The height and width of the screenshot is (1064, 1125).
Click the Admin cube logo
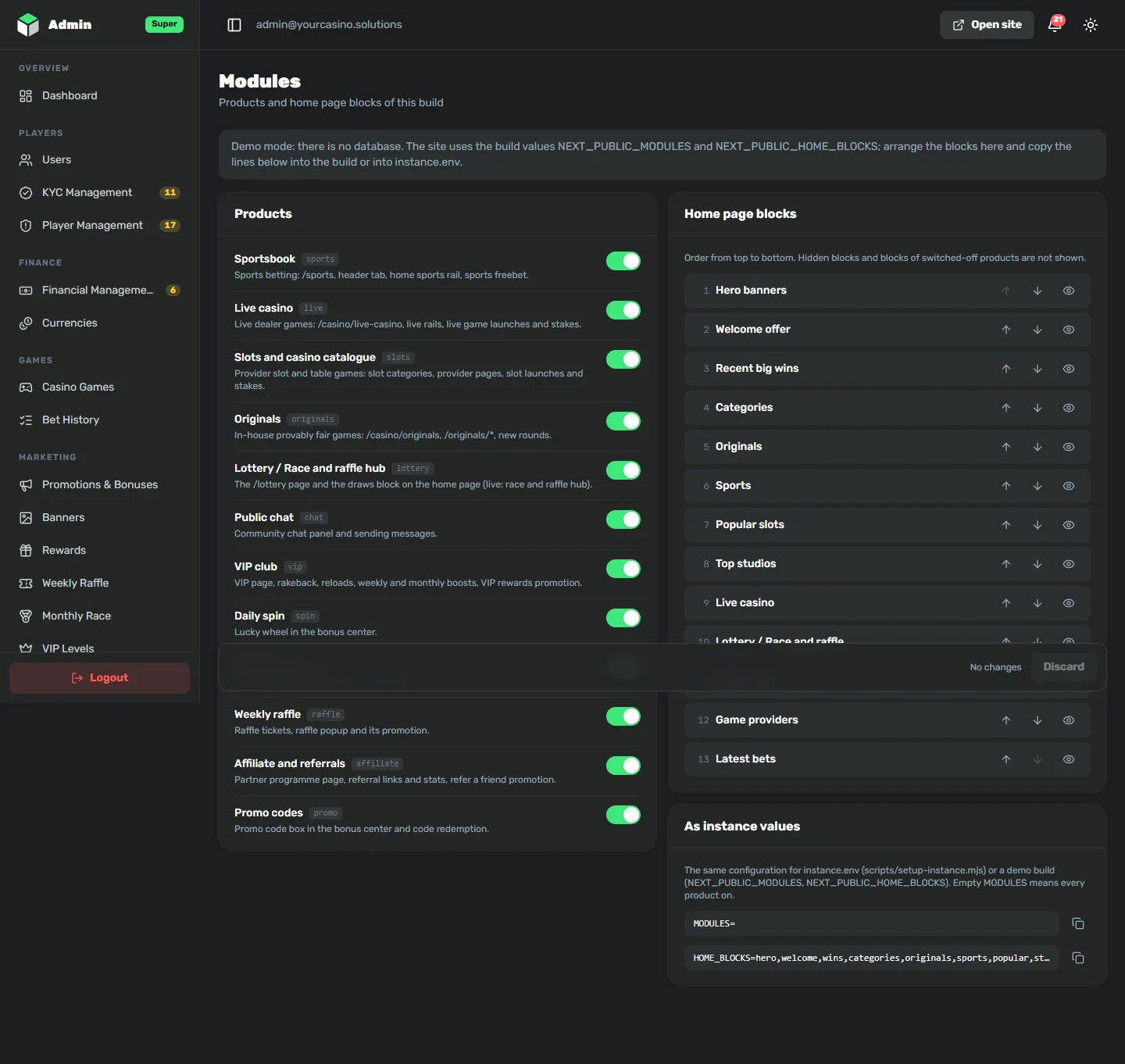point(28,25)
